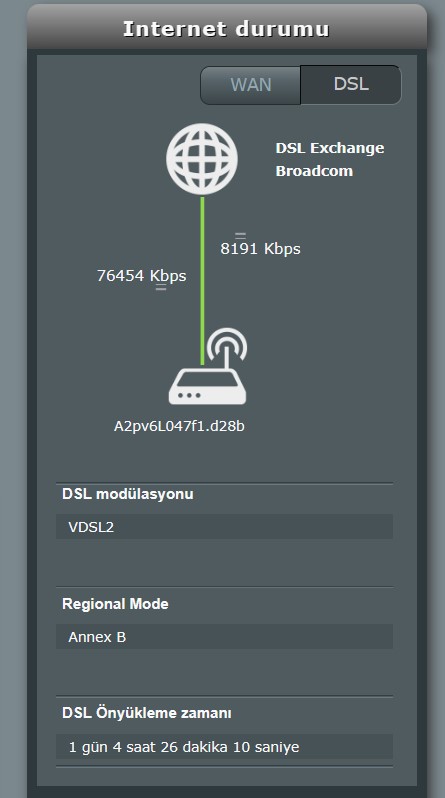The height and width of the screenshot is (798, 445).
Task: Click the DSL Exchange label
Action: point(330,148)
